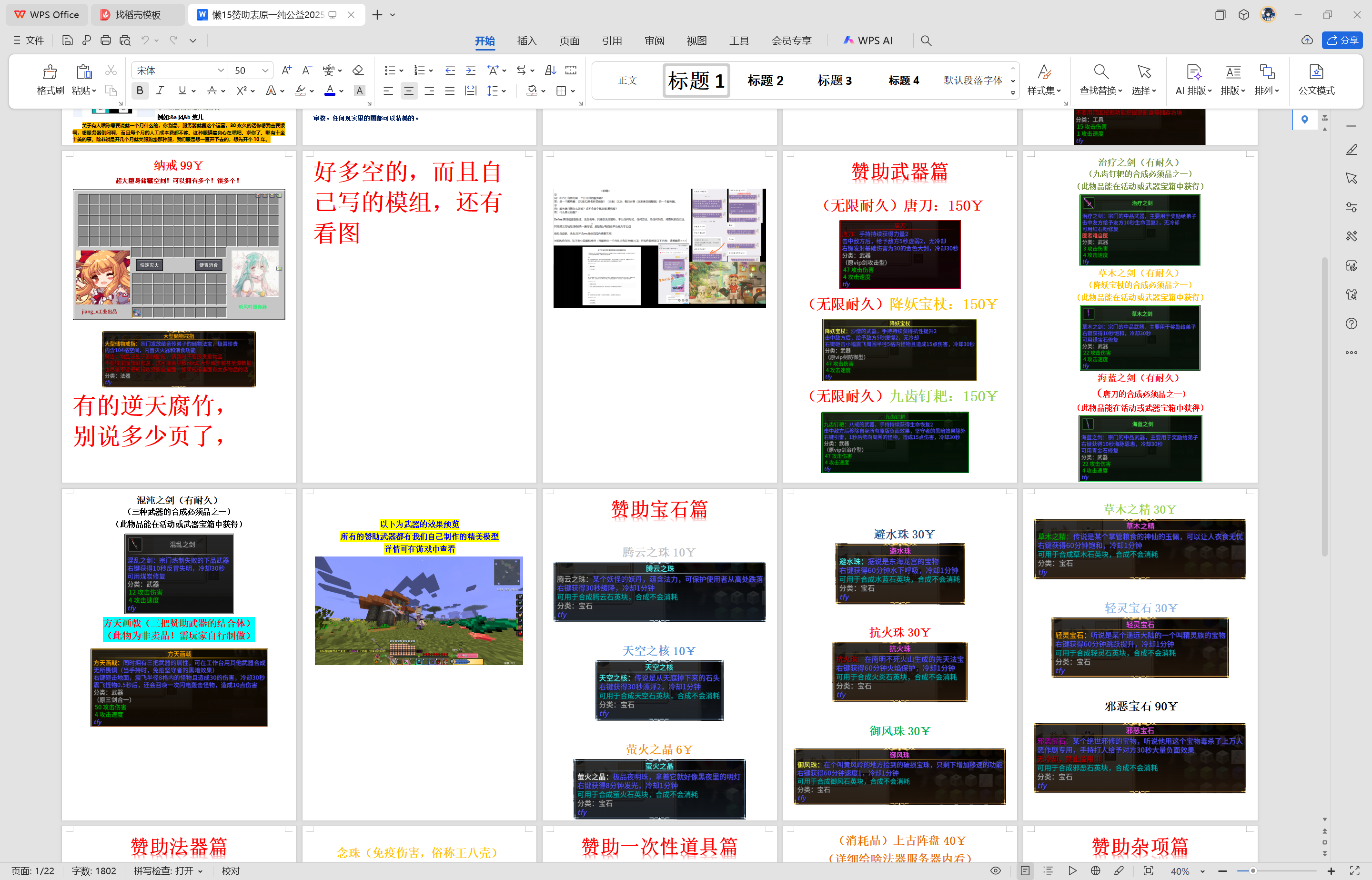Switch to the 插入 ribbon tab
The height and width of the screenshot is (880, 1372).
point(526,40)
